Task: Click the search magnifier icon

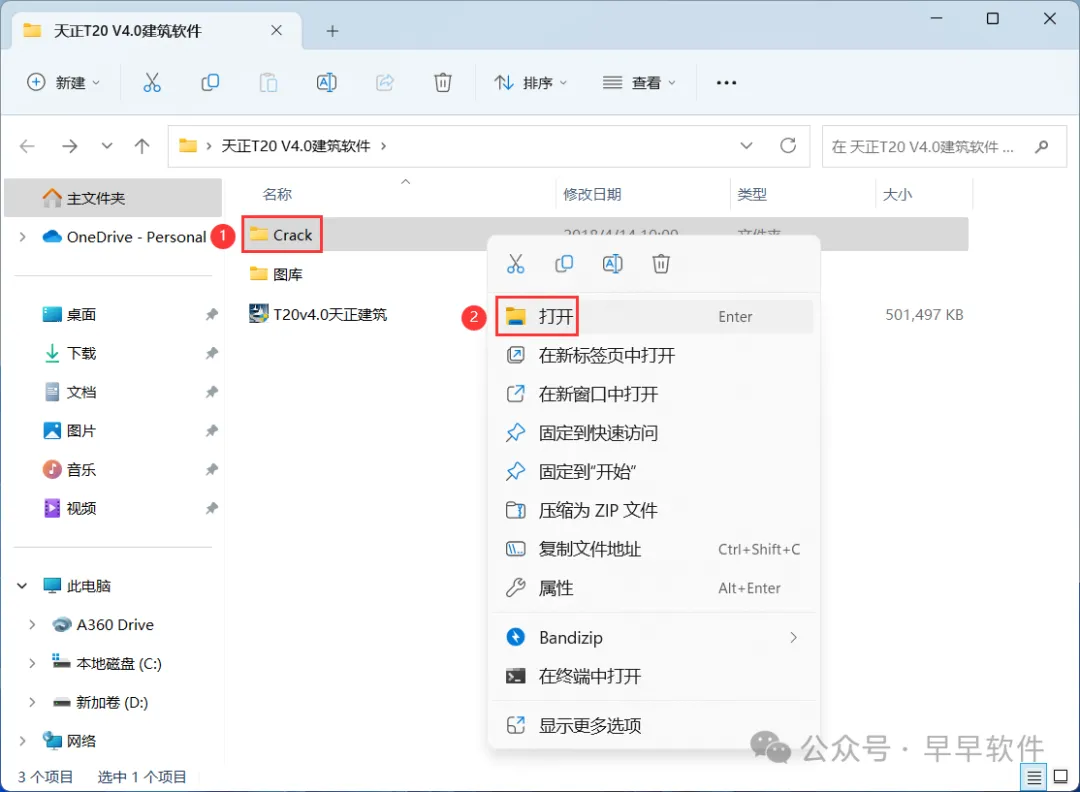Action: click(x=1042, y=146)
